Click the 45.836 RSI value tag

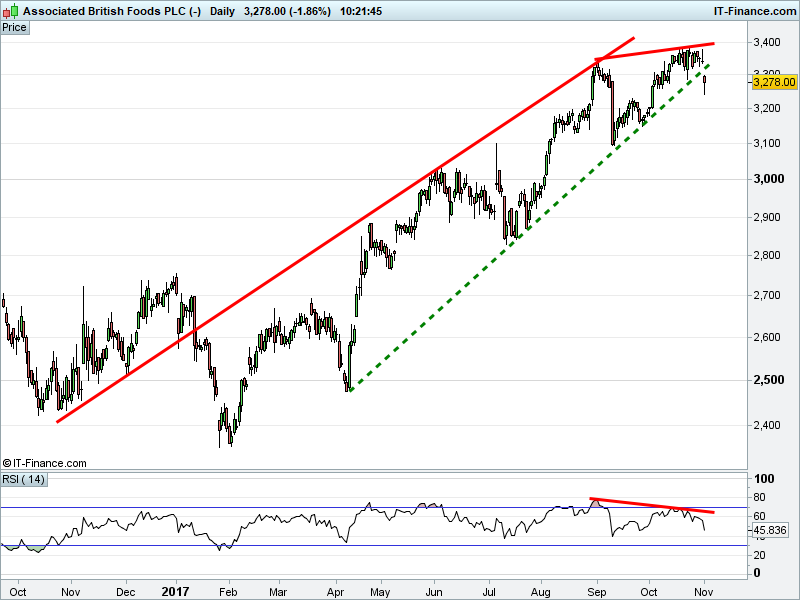(x=770, y=530)
